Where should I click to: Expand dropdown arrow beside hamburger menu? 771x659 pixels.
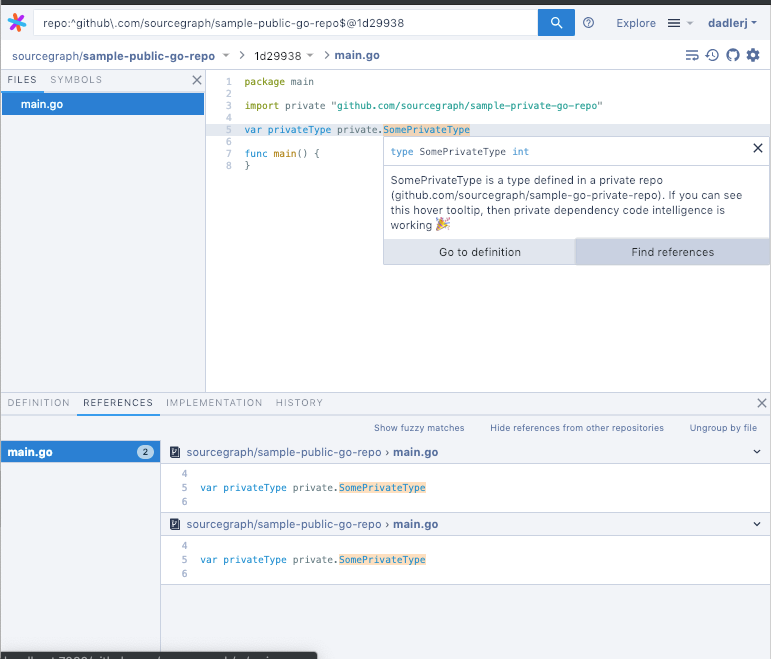(x=689, y=23)
